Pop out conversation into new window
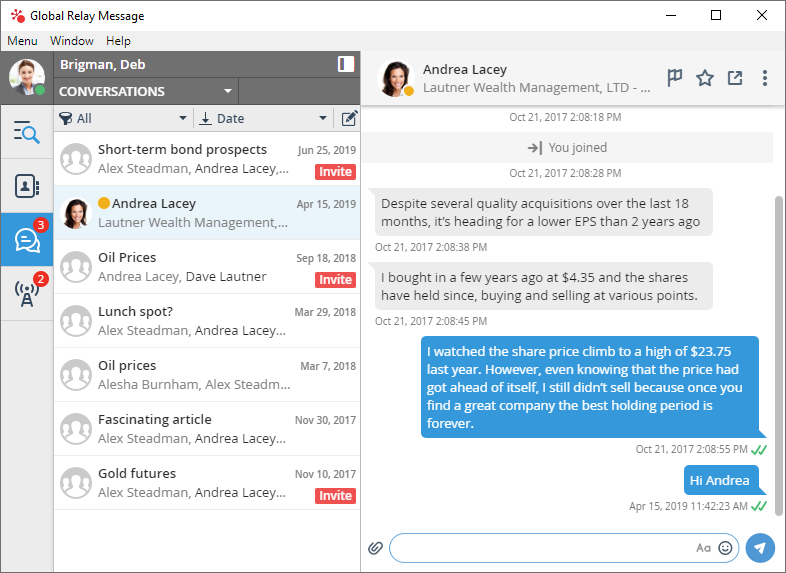 pos(735,78)
